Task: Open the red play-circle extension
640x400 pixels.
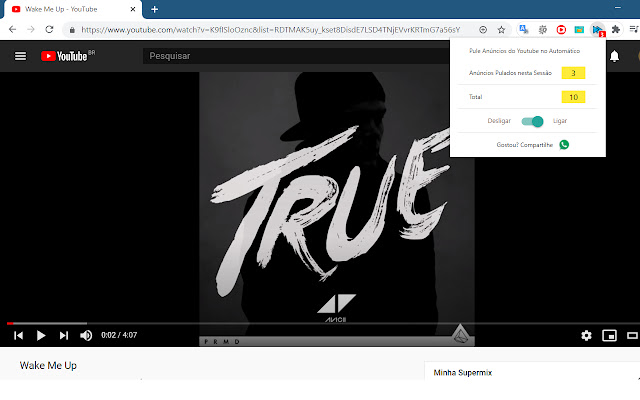Action: click(561, 29)
